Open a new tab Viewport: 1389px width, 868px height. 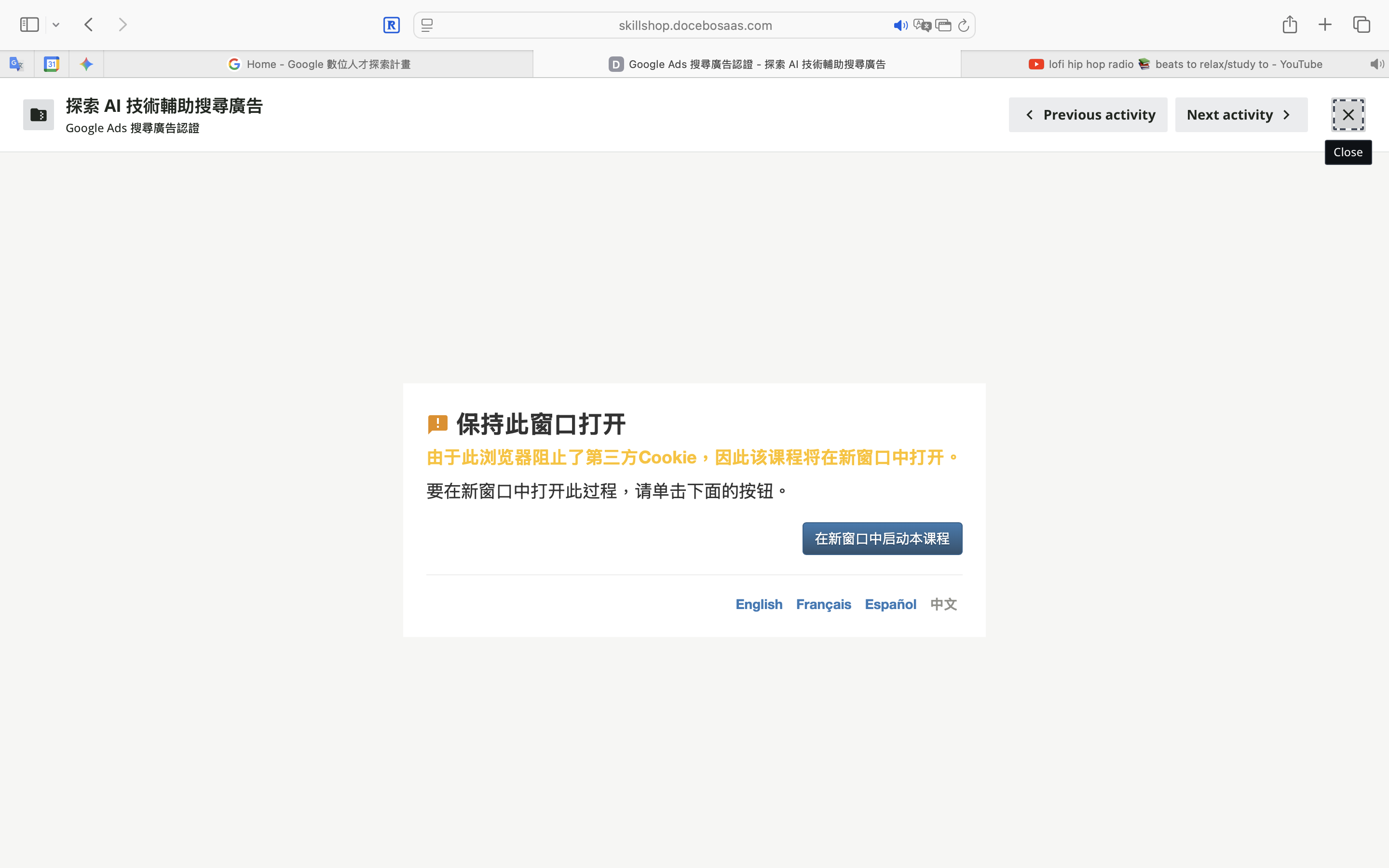tap(1325, 25)
